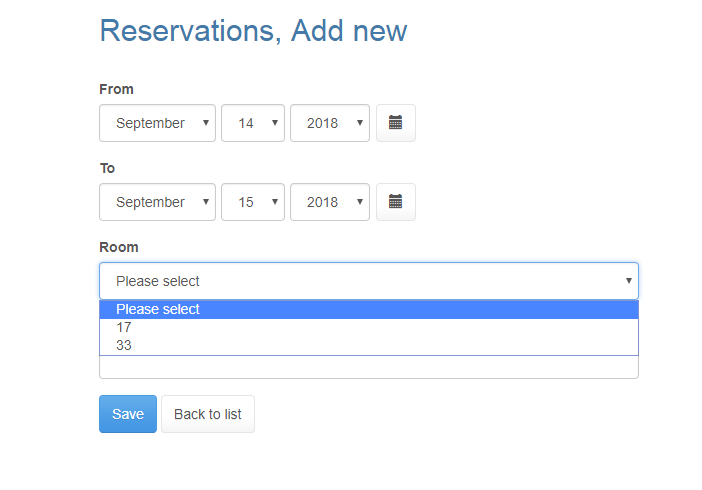This screenshot has width=702, height=490.
Task: Select room 17 from the list
Action: coord(369,327)
